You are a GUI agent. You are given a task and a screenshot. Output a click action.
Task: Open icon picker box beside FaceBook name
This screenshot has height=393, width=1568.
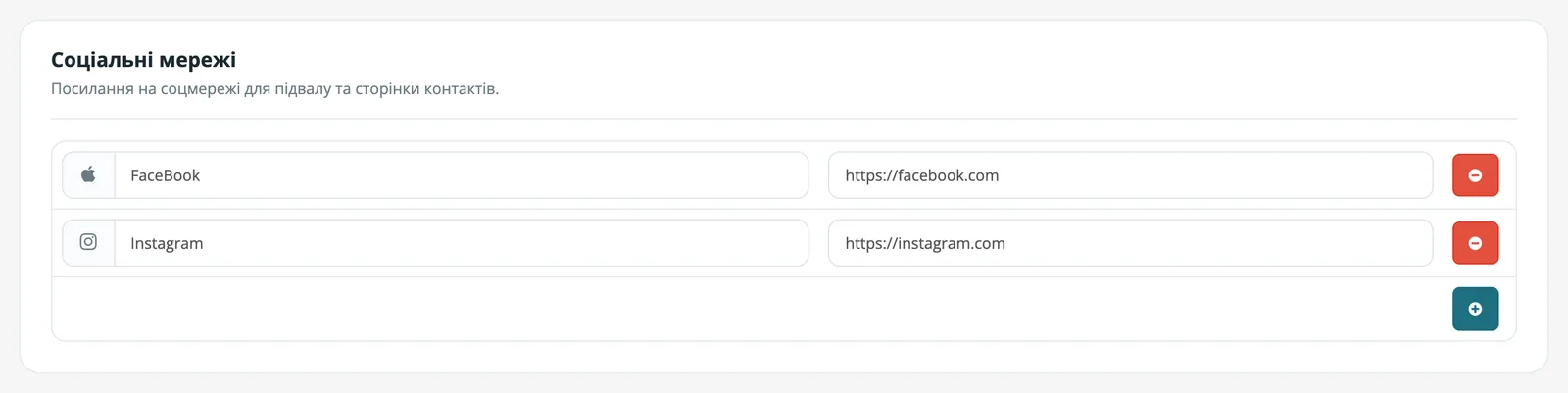[x=88, y=175]
